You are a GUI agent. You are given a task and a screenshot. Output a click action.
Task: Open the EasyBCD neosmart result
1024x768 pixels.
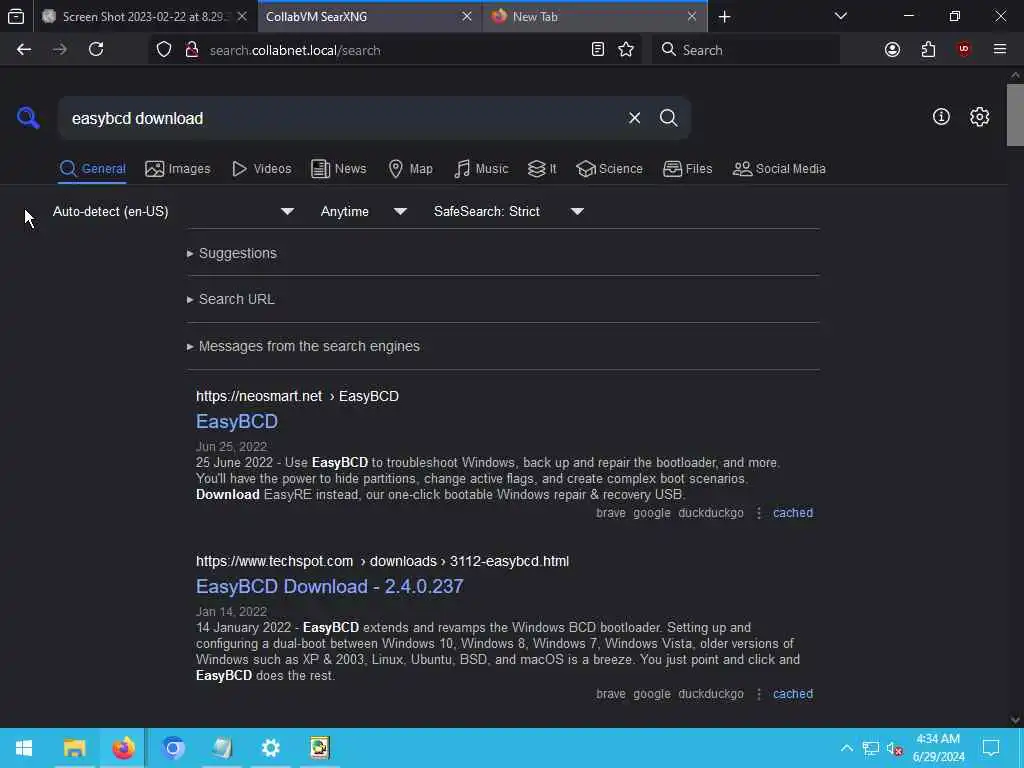tap(237, 421)
